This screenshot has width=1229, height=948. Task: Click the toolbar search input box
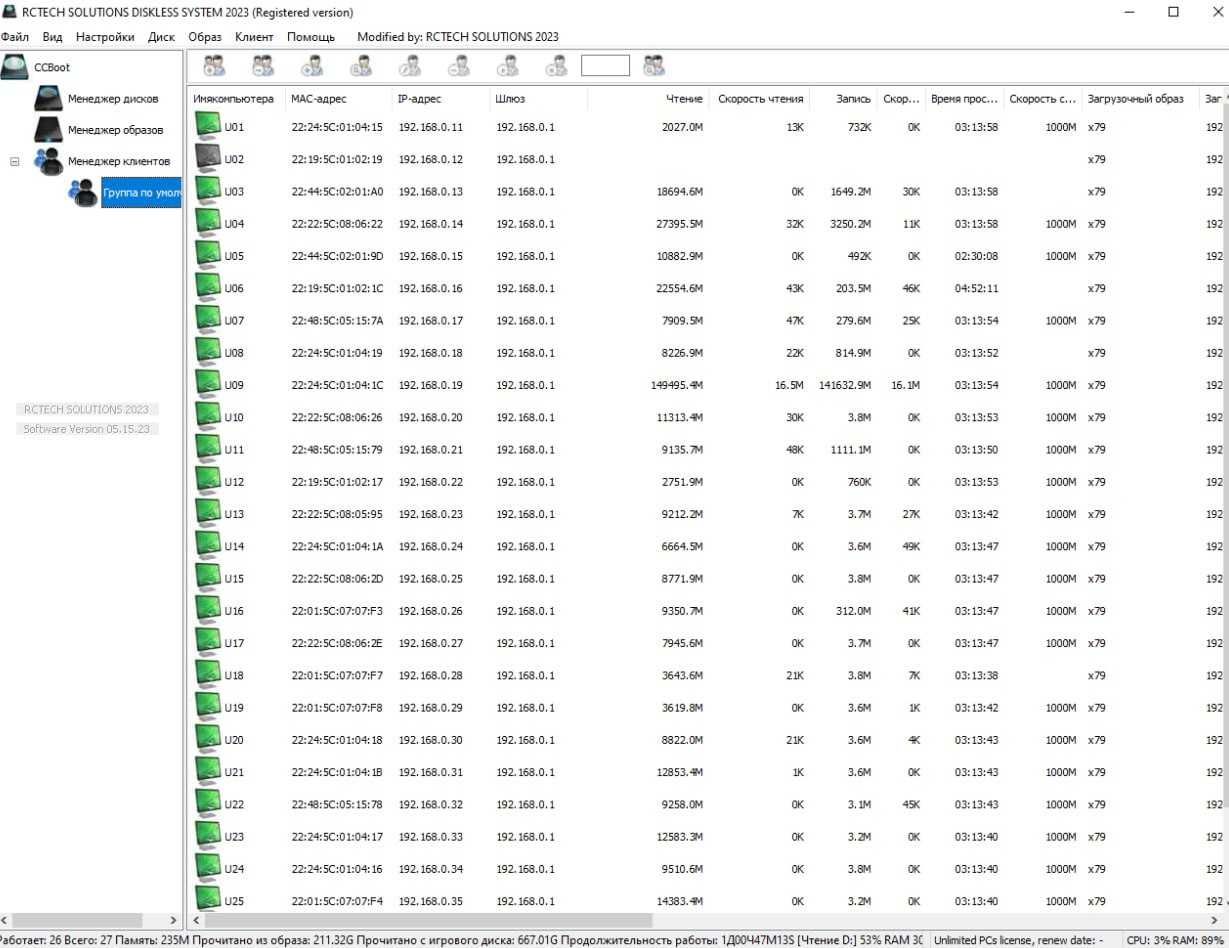(605, 66)
